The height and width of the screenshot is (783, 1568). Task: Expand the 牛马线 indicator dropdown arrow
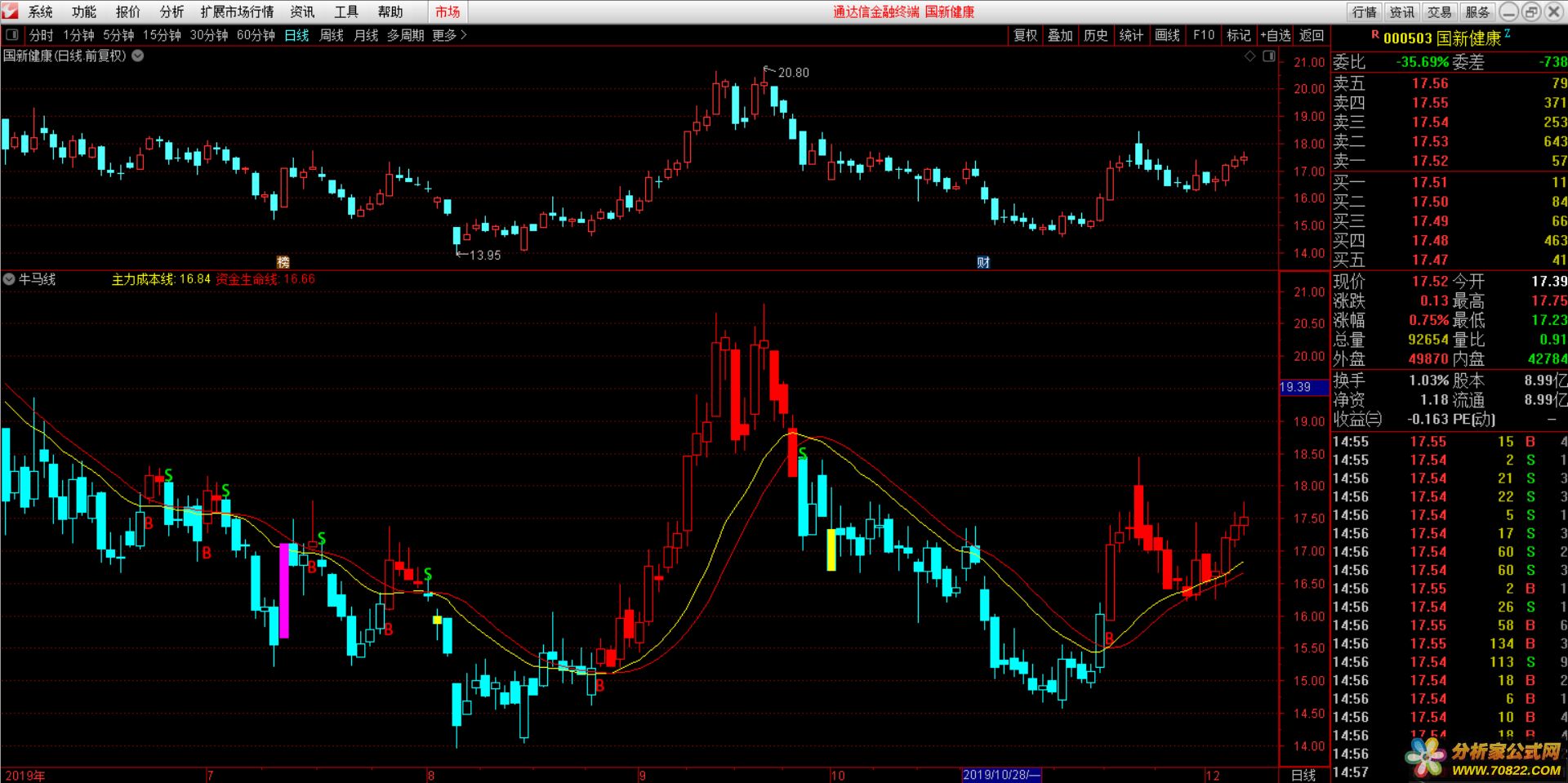point(9,279)
